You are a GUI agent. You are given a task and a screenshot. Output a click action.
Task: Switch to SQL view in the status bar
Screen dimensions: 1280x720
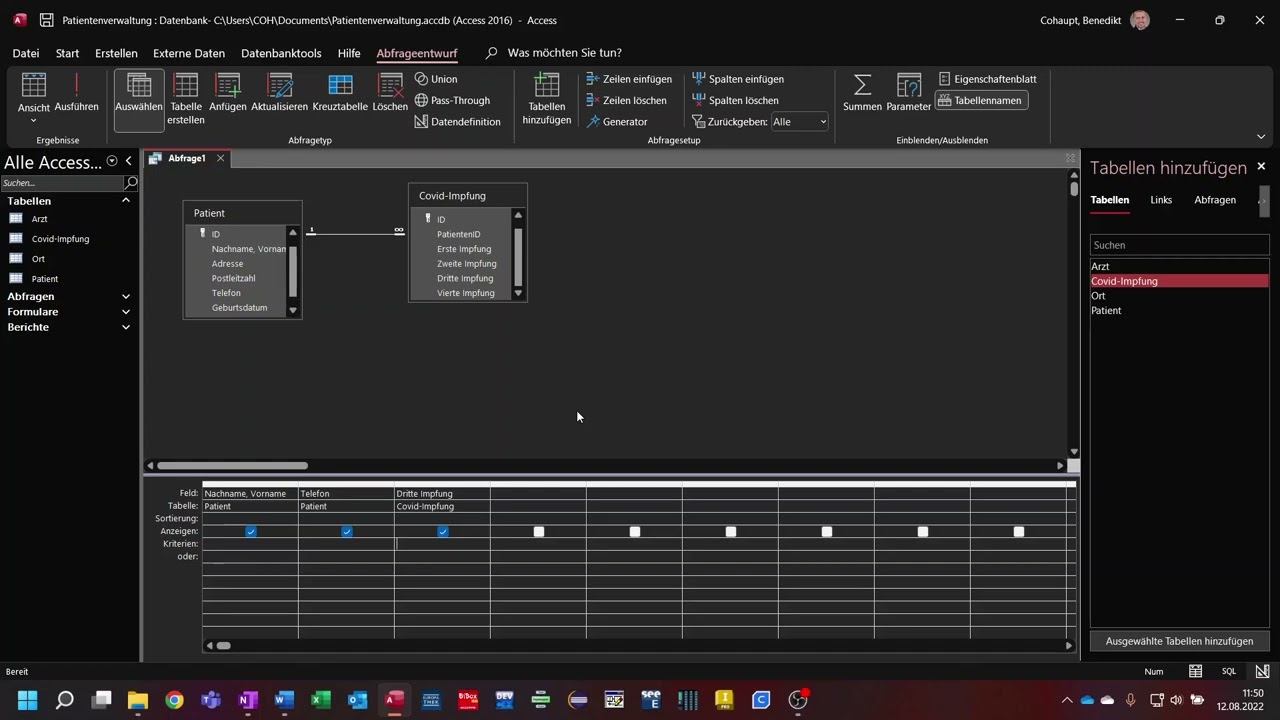pos(1229,672)
